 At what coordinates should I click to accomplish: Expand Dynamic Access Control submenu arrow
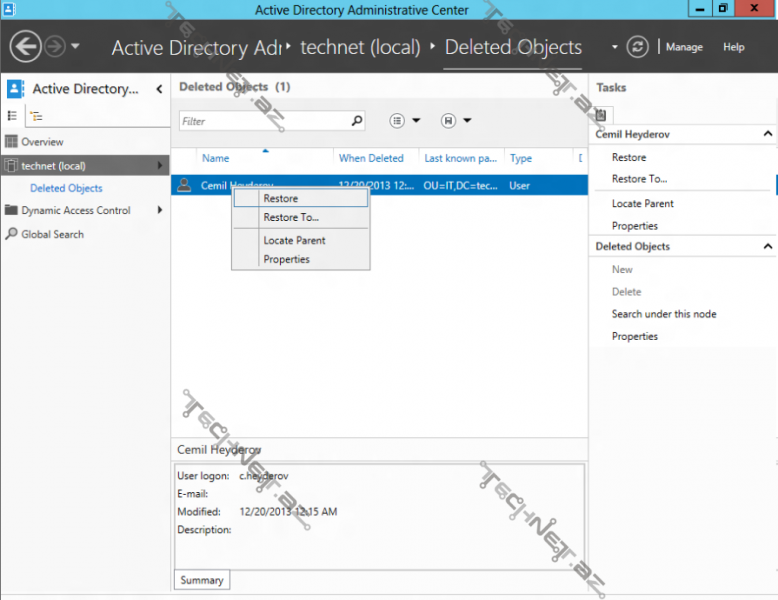click(x=160, y=210)
